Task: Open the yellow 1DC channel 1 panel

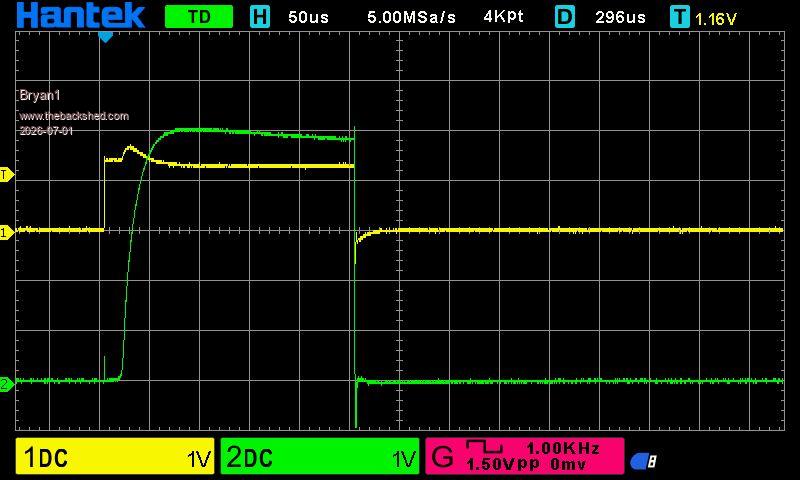Action: [x=115, y=456]
